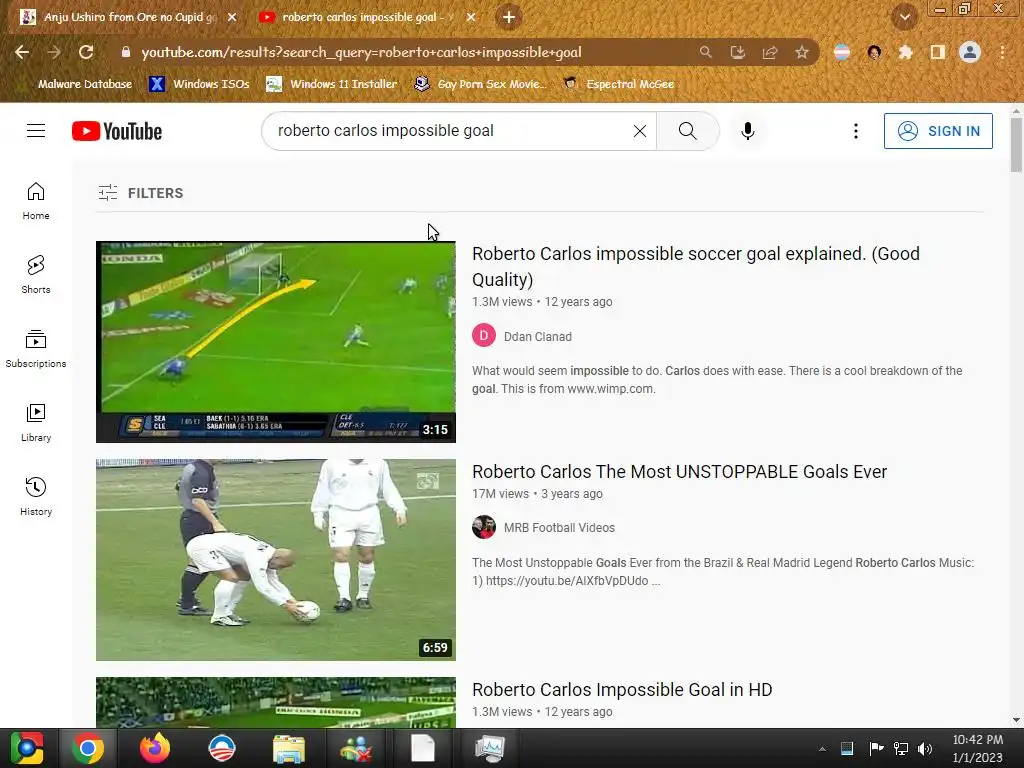Open a new browser tab

point(509,17)
